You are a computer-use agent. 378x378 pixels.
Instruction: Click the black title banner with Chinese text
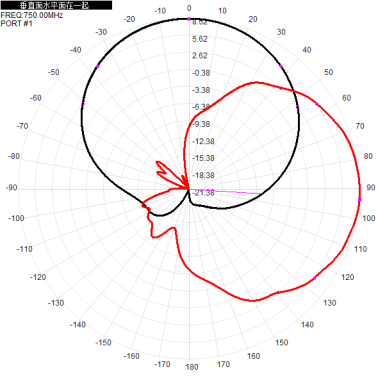click(56, 5)
